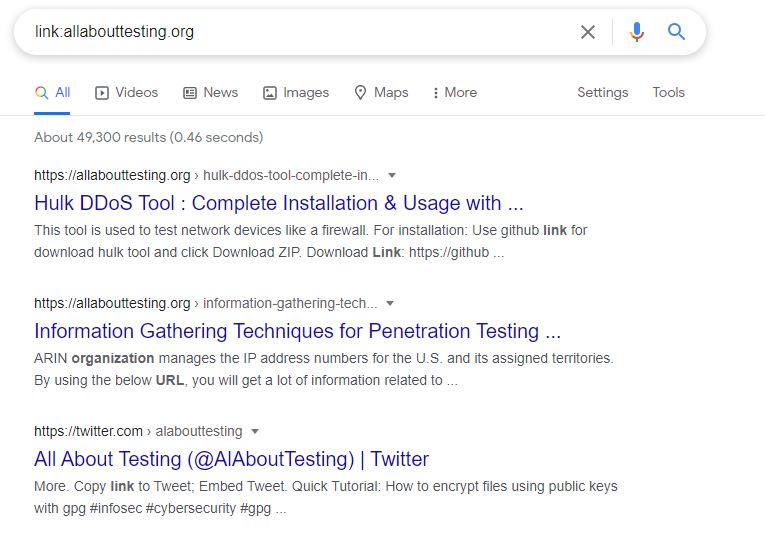
Task: Click the snippet starting 'This tool is used to test'
Action: click(x=310, y=241)
